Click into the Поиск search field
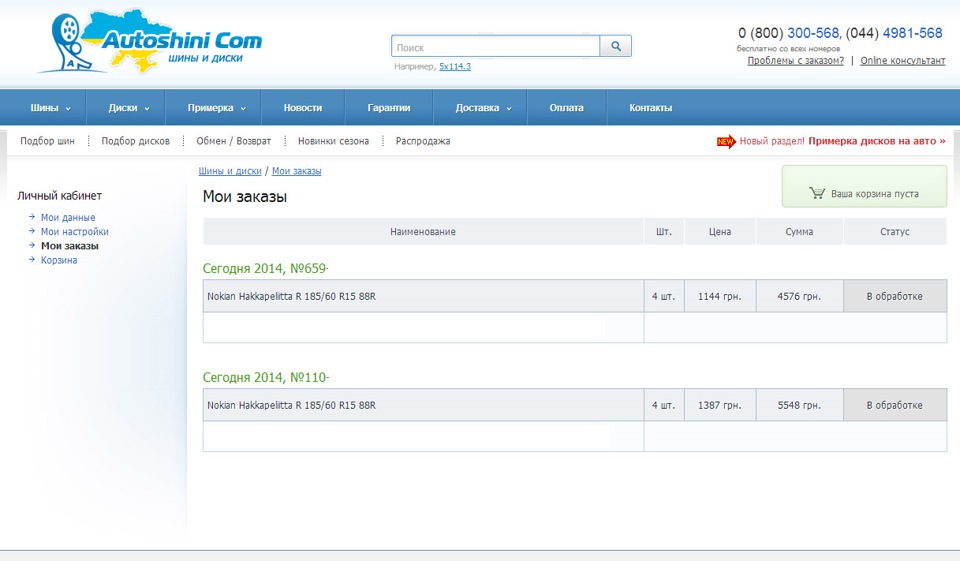This screenshot has width=960, height=561. click(495, 47)
